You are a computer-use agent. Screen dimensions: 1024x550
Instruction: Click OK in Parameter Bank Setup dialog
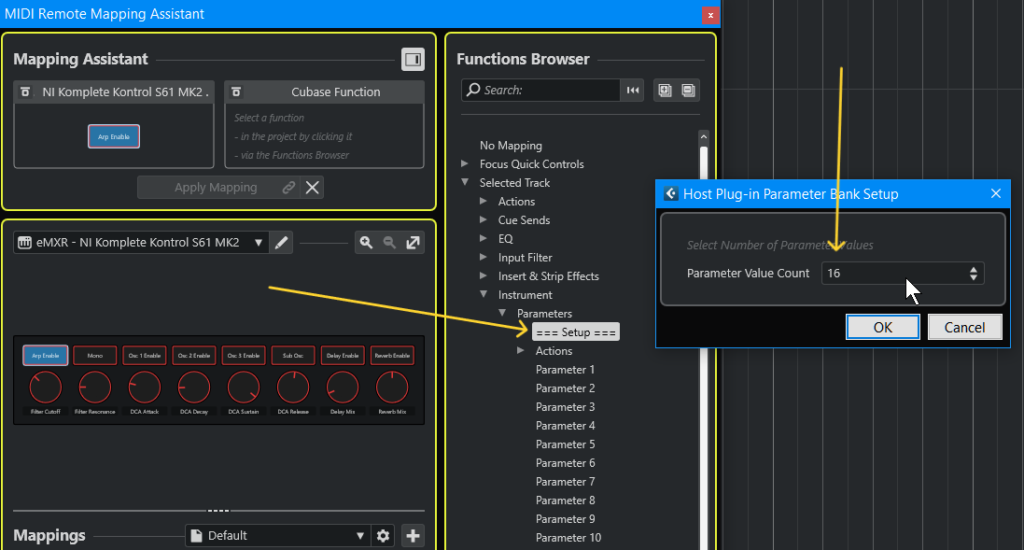(x=882, y=327)
